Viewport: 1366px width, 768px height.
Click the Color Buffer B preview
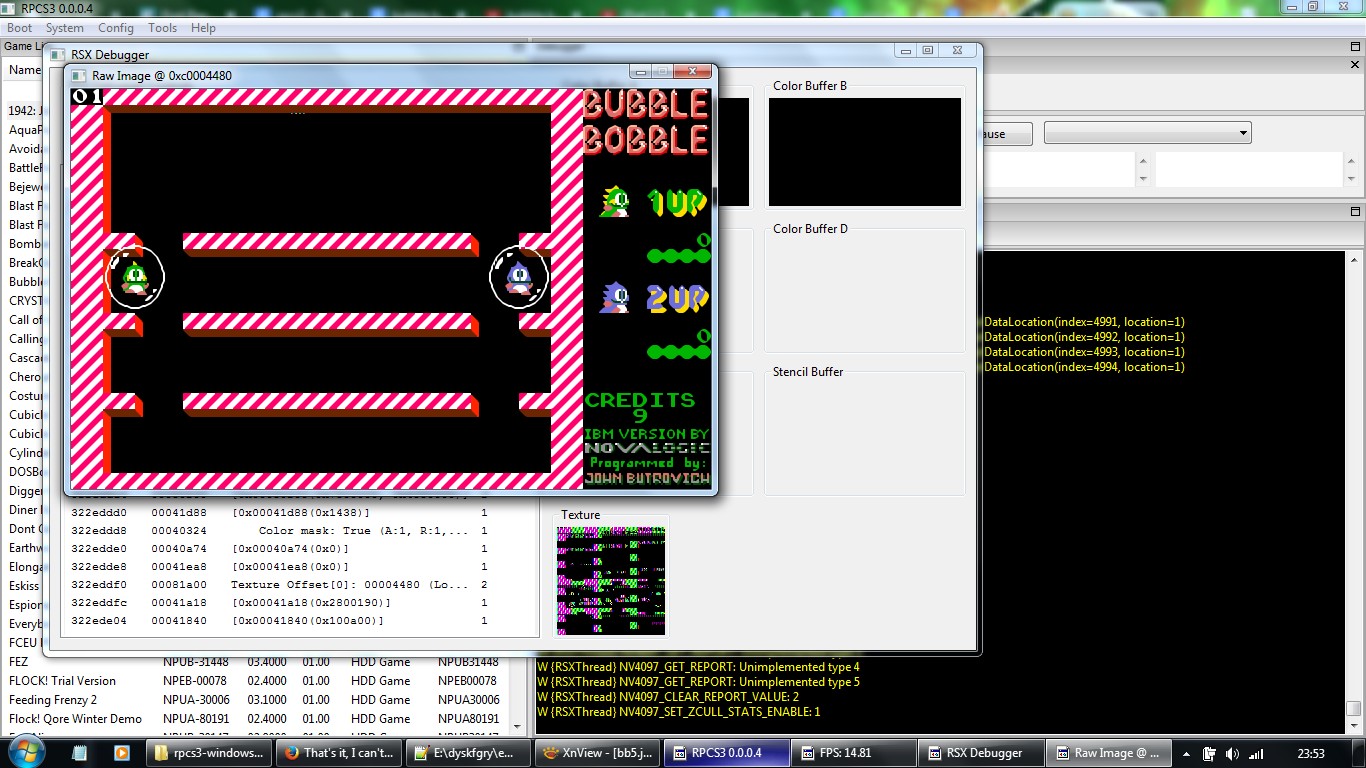tap(864, 152)
